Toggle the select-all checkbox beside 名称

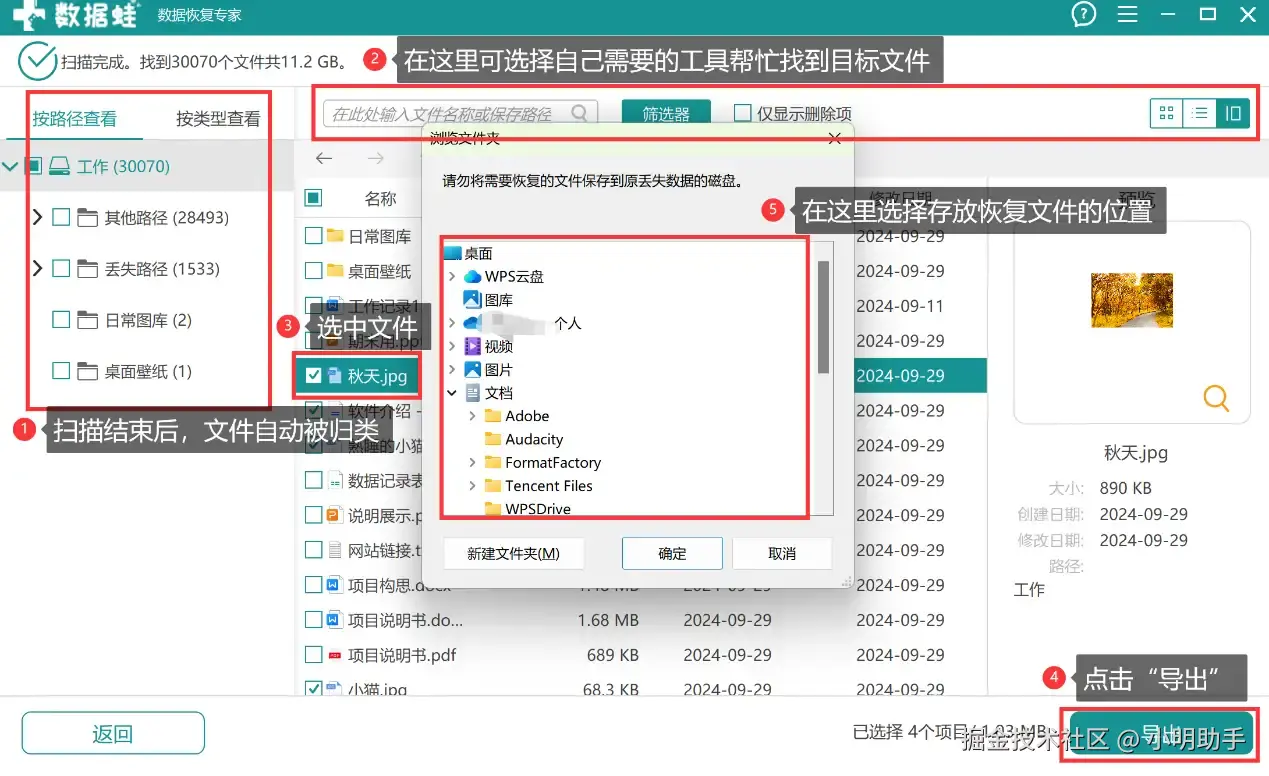coord(313,198)
